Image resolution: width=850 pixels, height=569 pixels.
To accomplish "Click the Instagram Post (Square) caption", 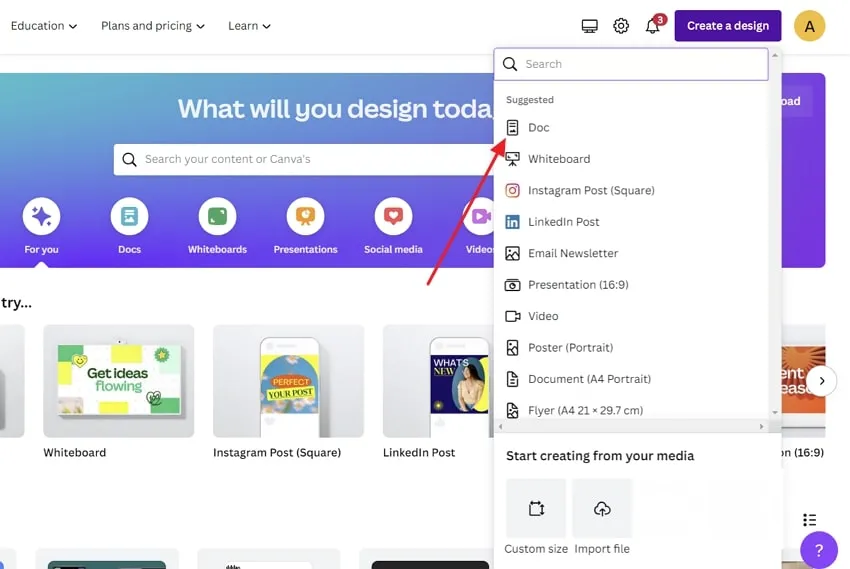I will pos(277,452).
